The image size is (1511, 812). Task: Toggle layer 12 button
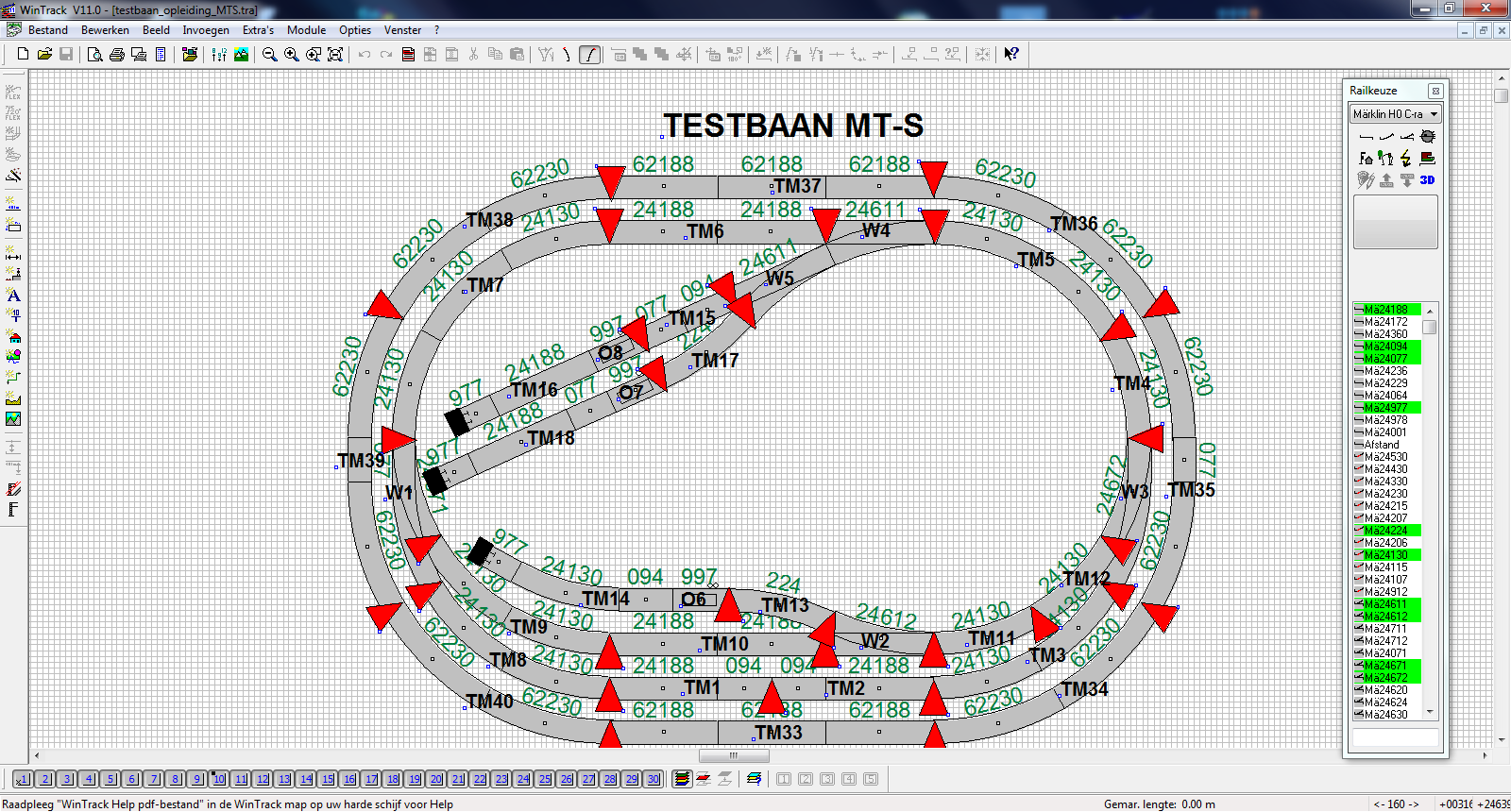pos(263,779)
